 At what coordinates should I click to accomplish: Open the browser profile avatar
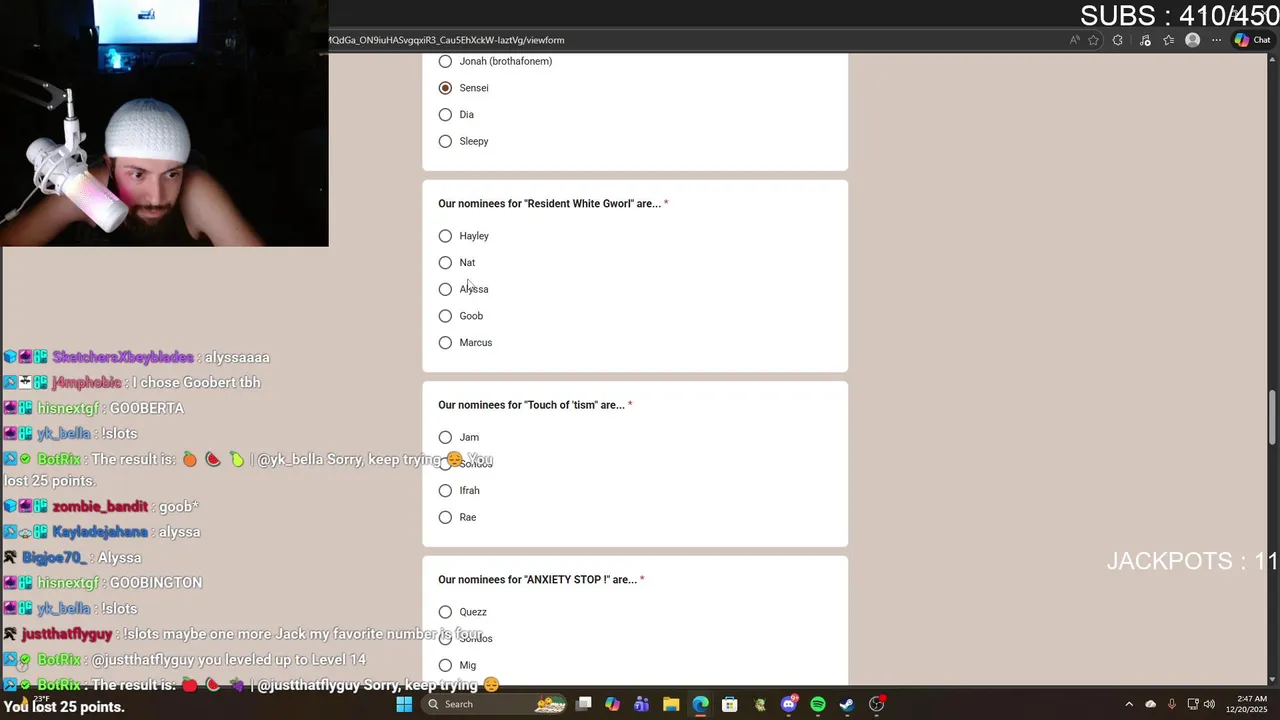pyautogui.click(x=1192, y=40)
